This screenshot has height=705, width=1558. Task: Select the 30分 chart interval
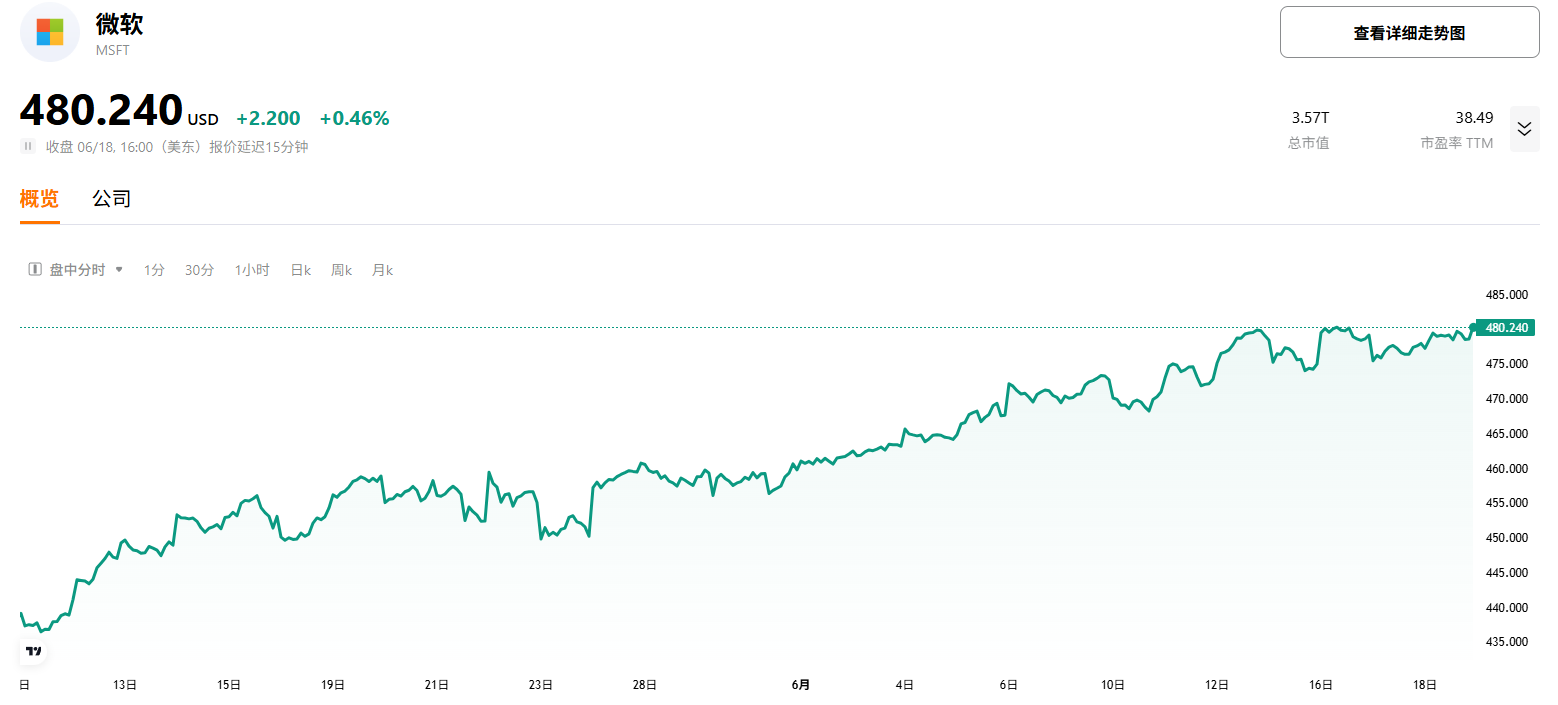pyautogui.click(x=199, y=269)
